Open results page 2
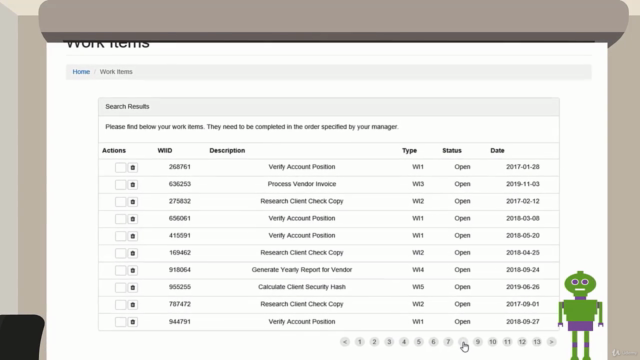Screen dimensions: 640x360 (374, 342)
